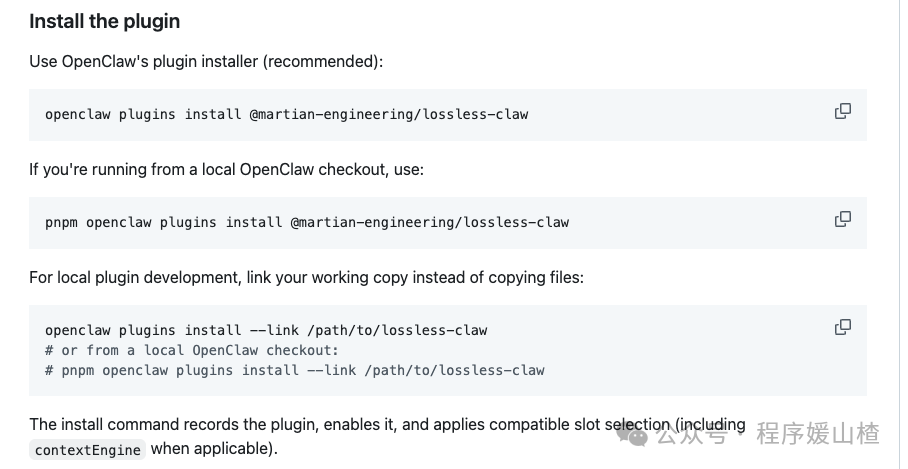This screenshot has height=469, width=908.
Task: Click the first code block's openclaw command text
Action: tap(286, 114)
